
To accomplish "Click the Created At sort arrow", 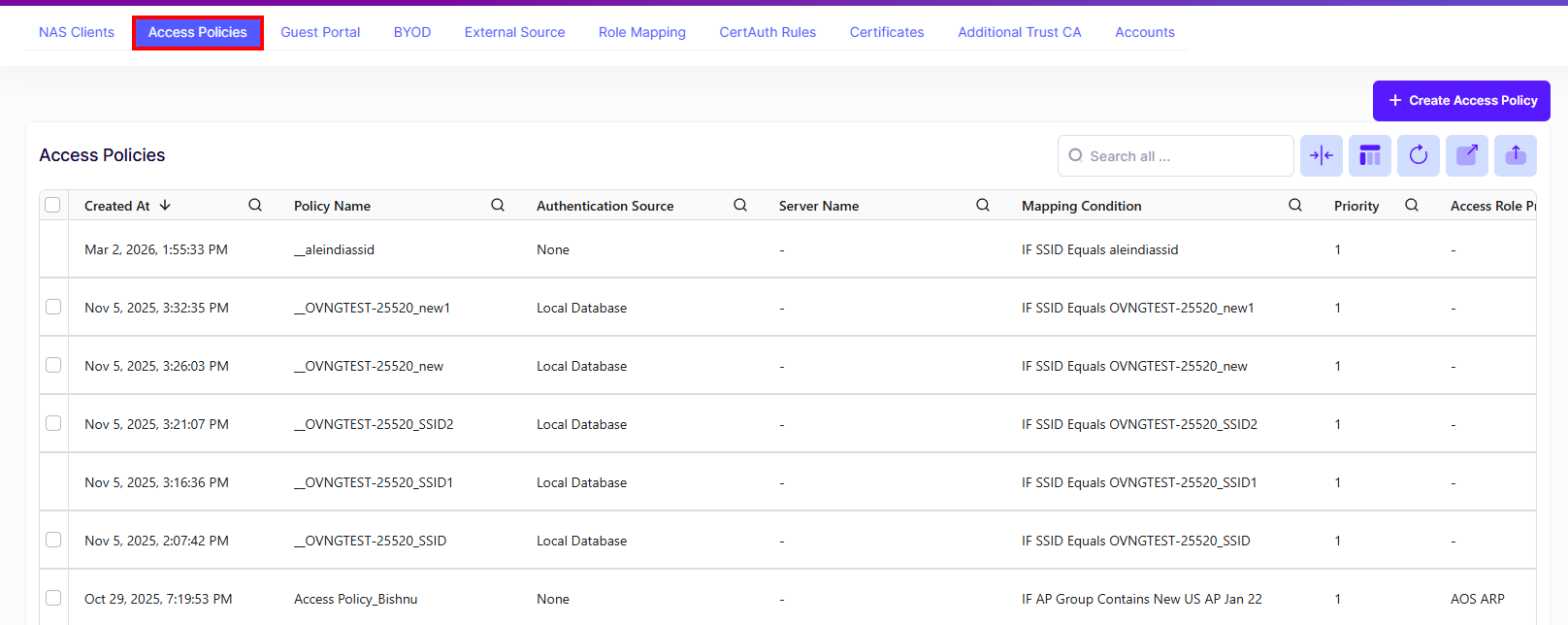I will (165, 205).
